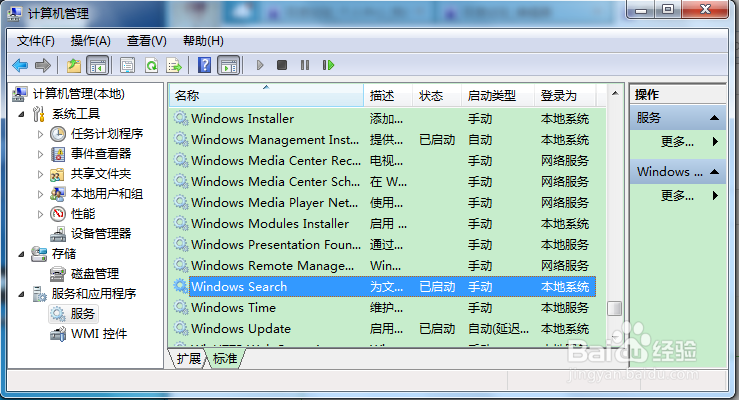Click the Shared Folders icon in tree
The image size is (739, 400).
click(x=57, y=174)
